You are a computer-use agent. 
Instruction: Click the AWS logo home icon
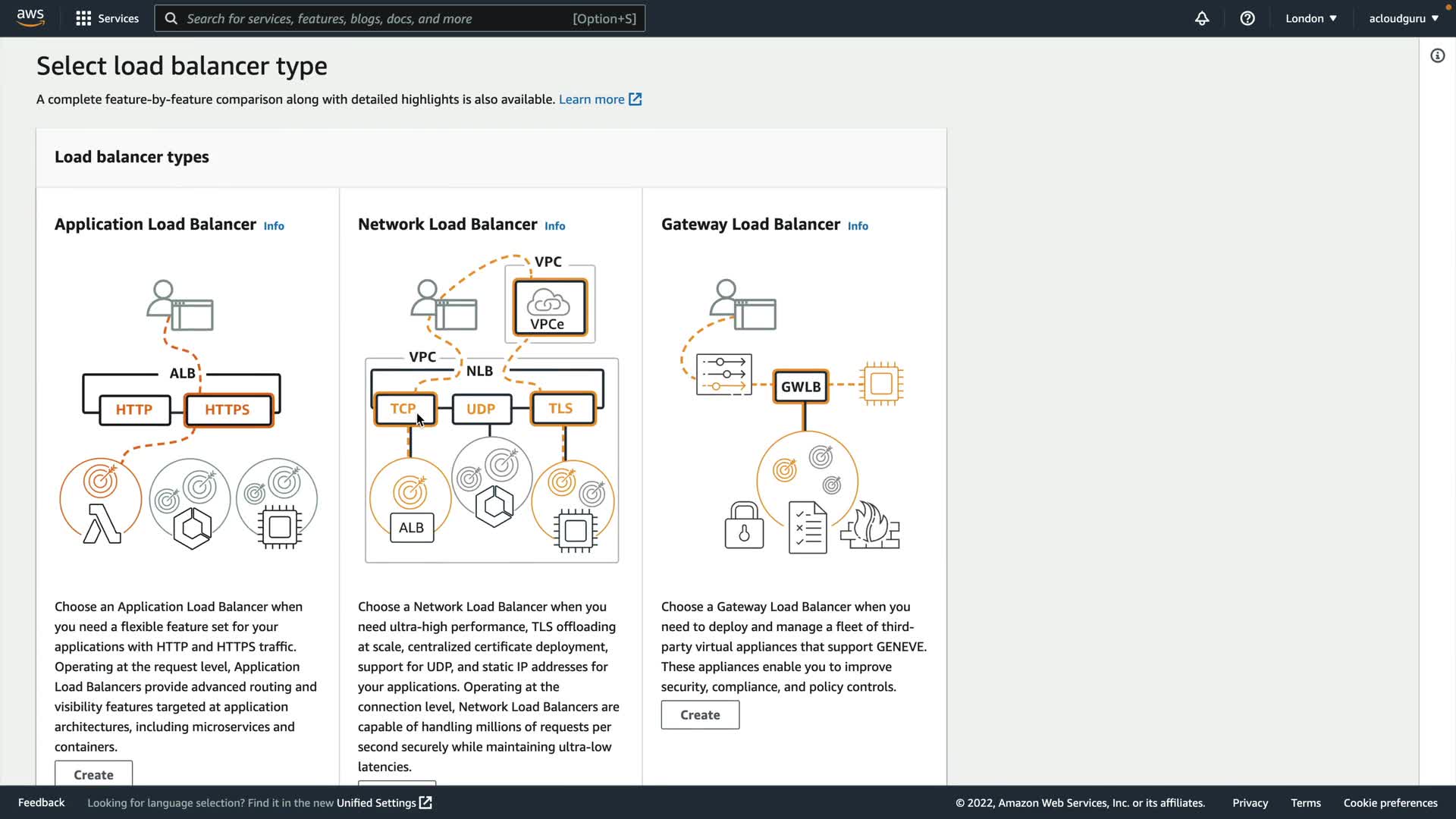coord(30,18)
